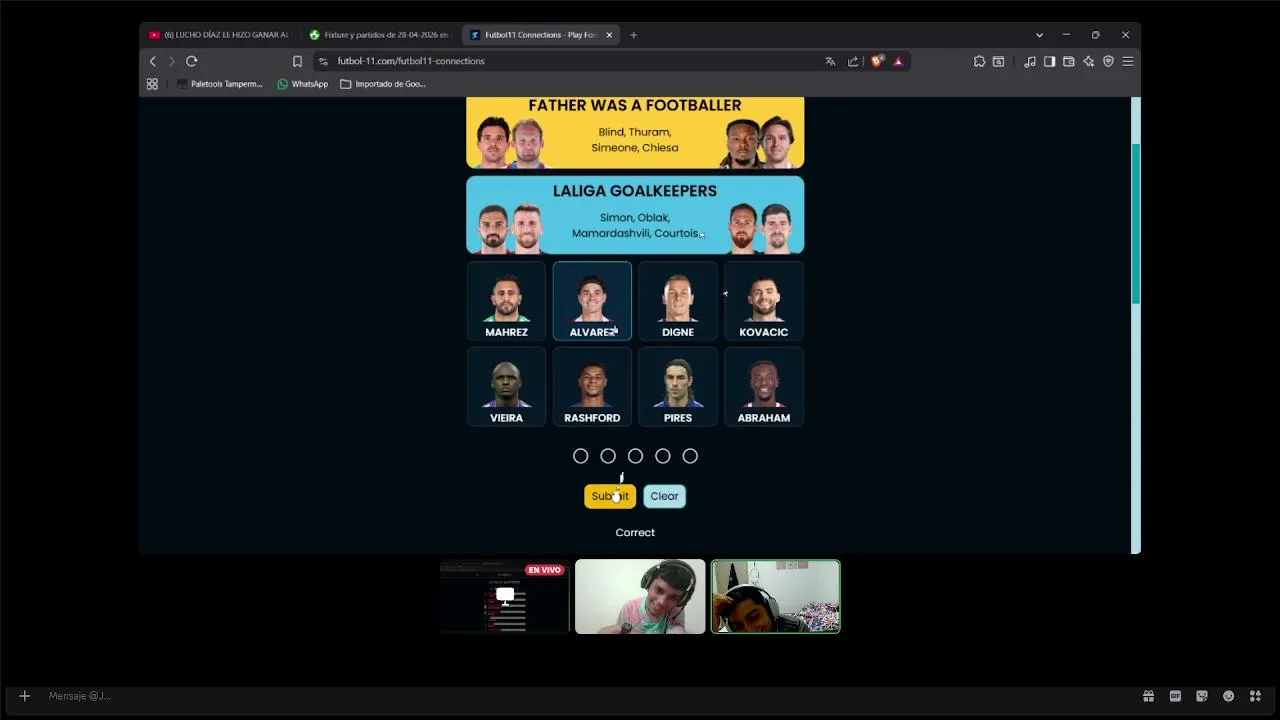
Task: Toggle the browser sidebar panel icon
Action: (1049, 61)
